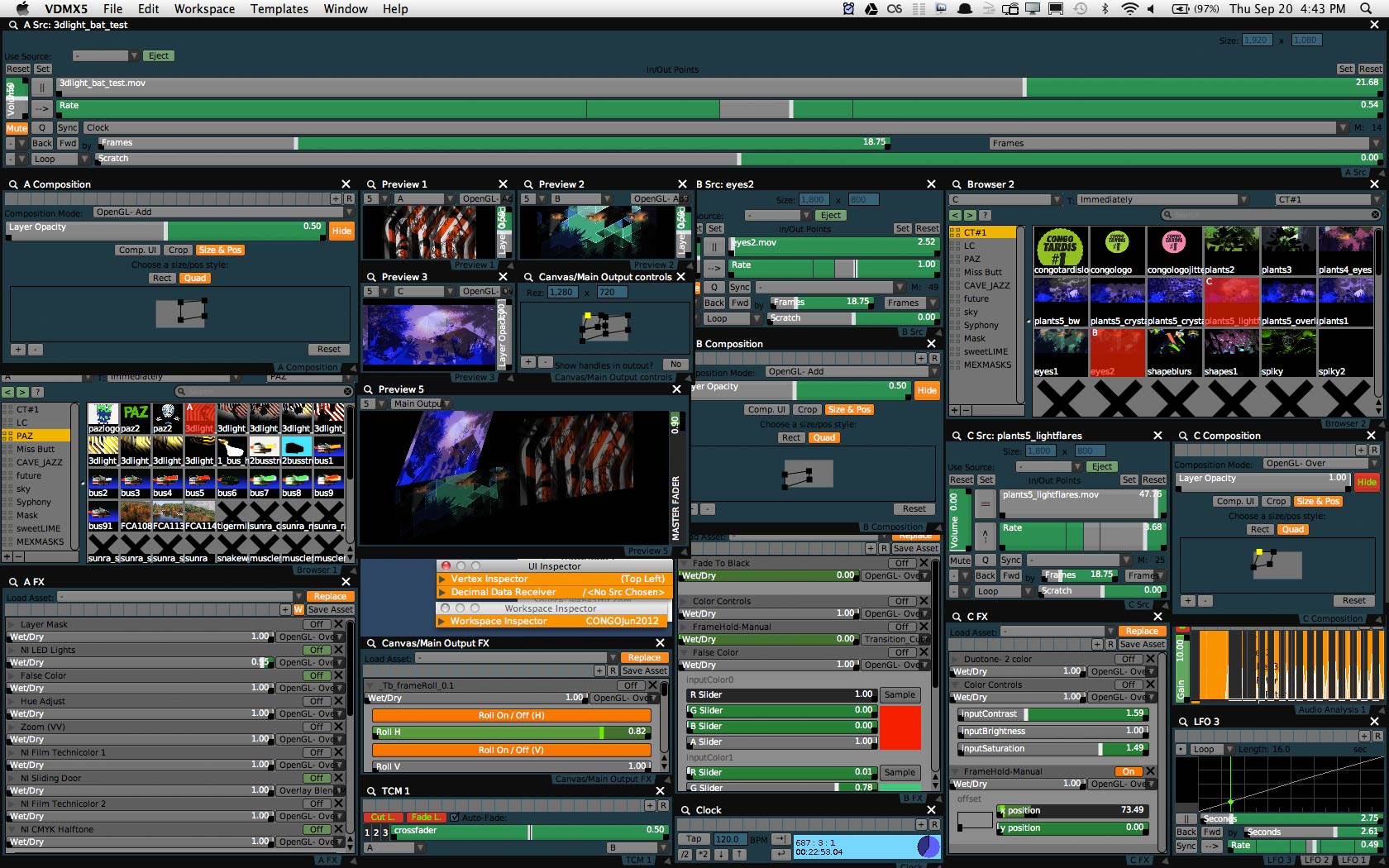This screenshot has width=1389, height=868.
Task: Adjust the crossfader slider in TCM 1
Action: [528, 831]
